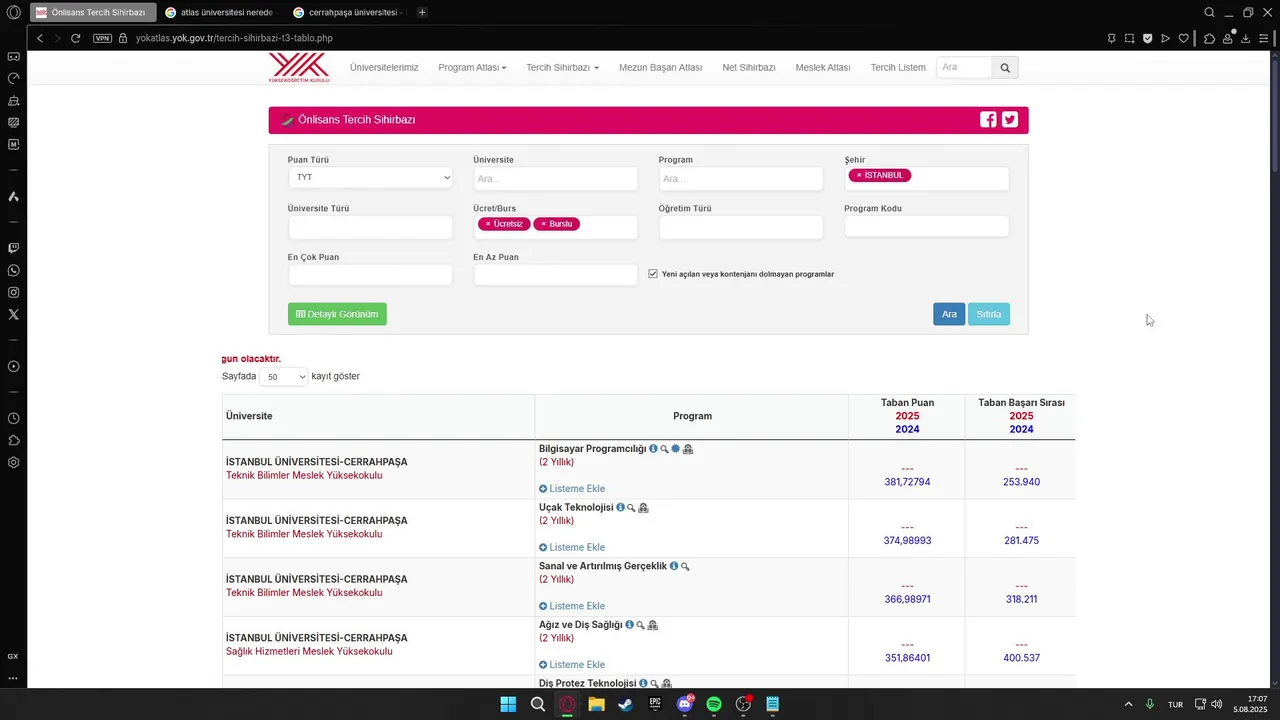Show hidden system tray icons chevron
Viewport: 1280px width, 720px height.
click(1129, 704)
